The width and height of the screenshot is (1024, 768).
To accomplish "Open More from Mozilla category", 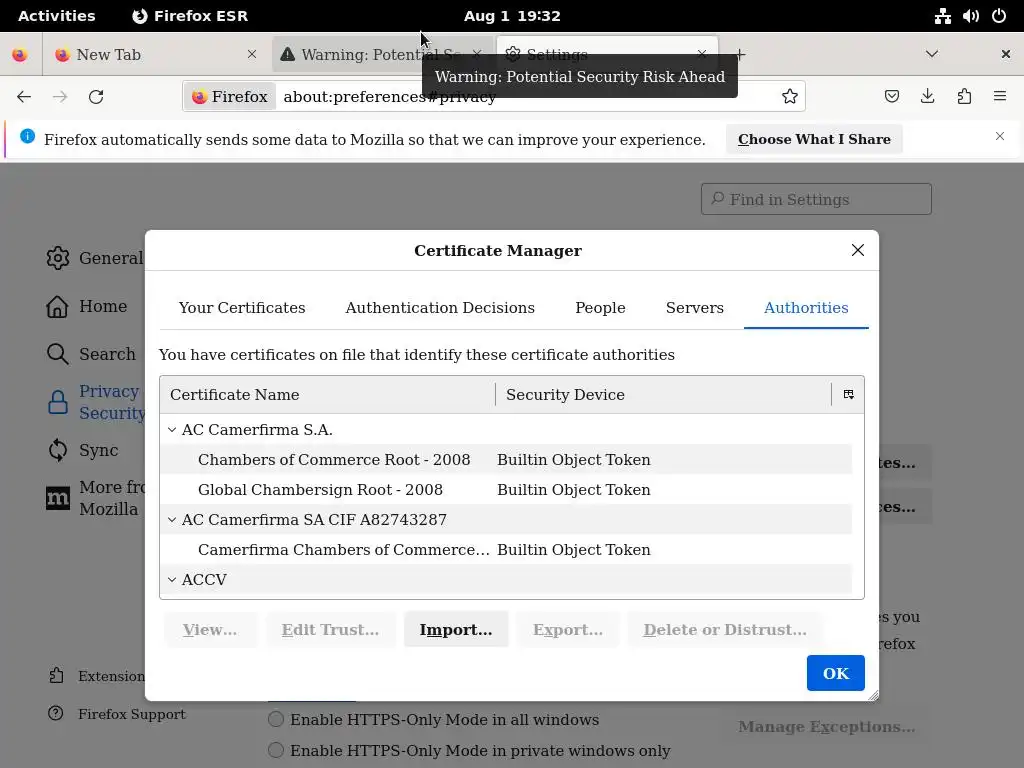I will [x=95, y=498].
